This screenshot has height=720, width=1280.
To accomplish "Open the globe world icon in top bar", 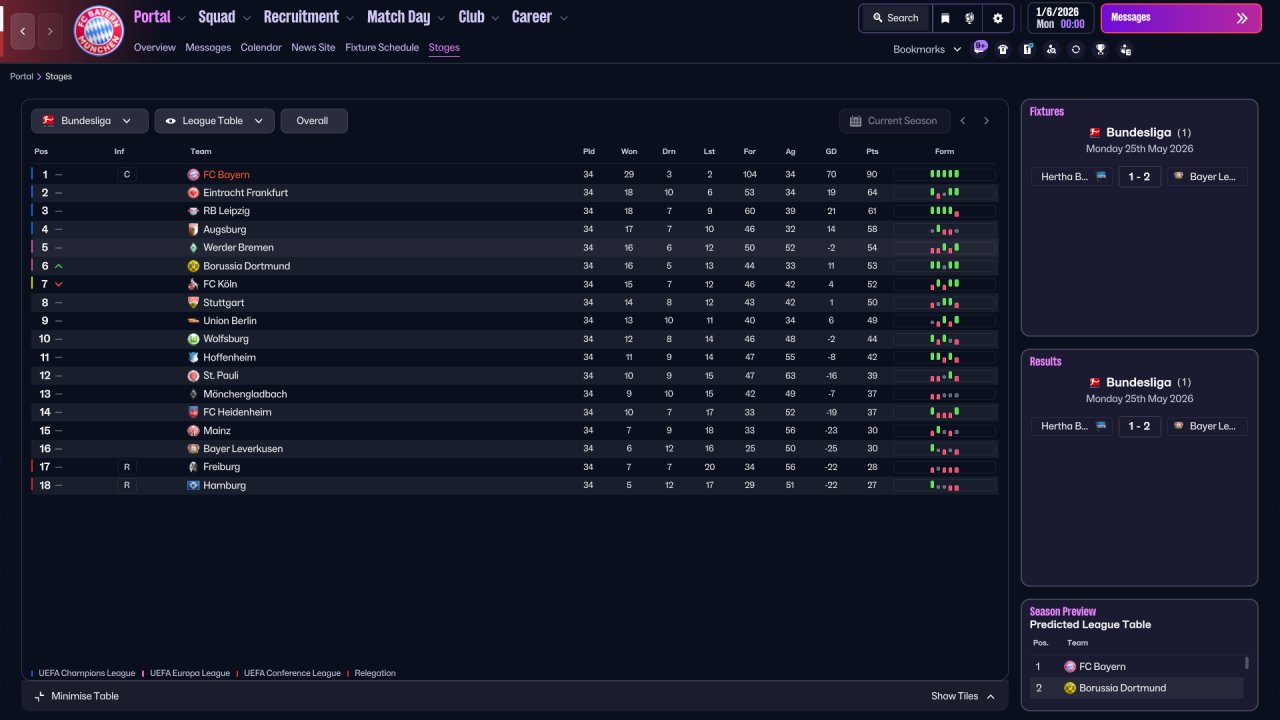I will (970, 18).
